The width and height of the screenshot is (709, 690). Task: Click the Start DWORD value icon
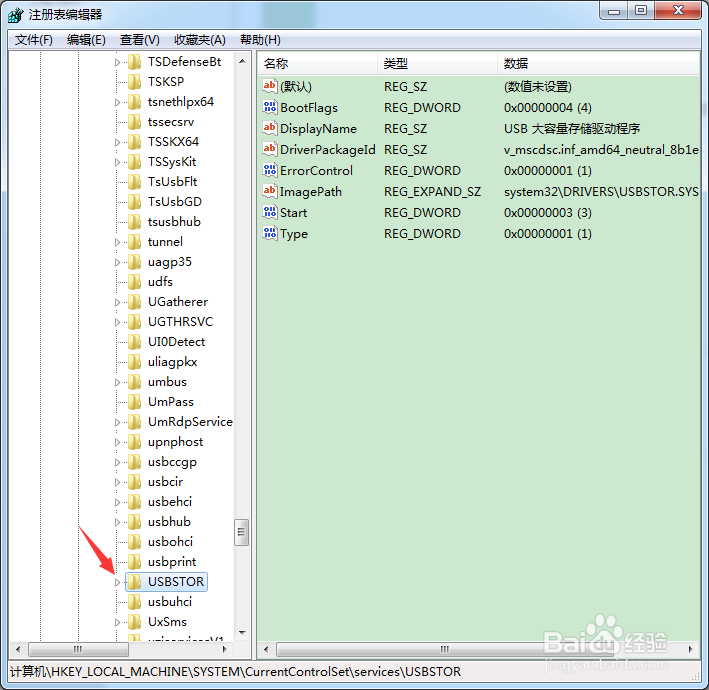[x=269, y=212]
